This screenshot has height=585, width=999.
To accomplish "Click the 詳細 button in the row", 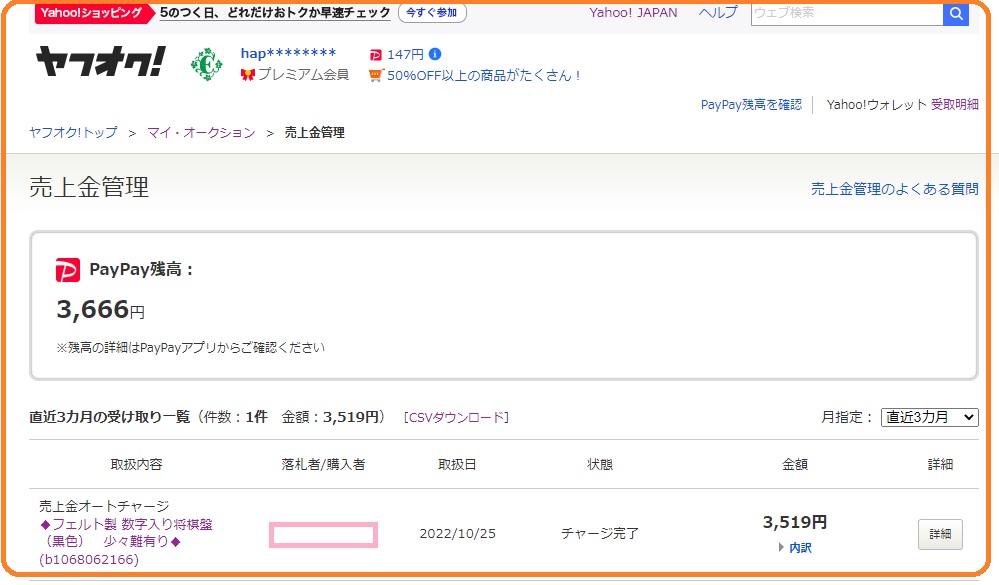I will pyautogui.click(x=940, y=534).
